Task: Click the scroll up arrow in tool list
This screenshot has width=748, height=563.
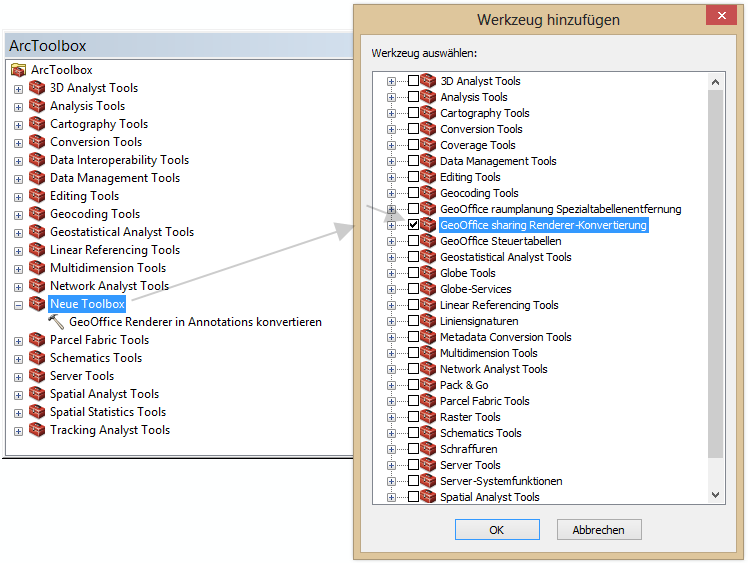Action: coord(715,82)
